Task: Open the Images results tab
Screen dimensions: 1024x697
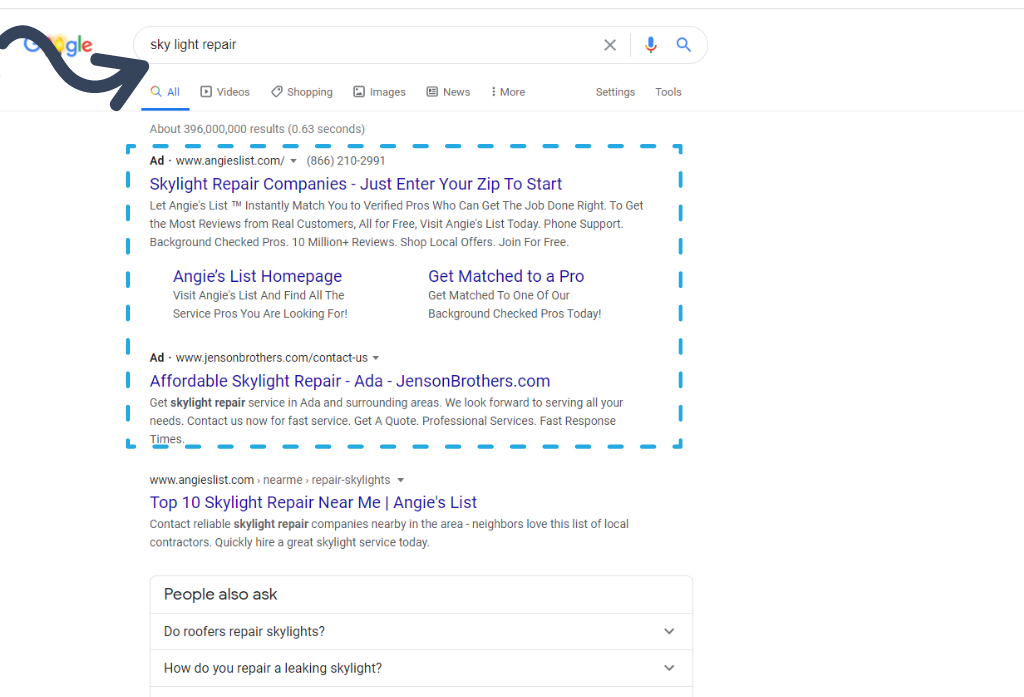Action: pos(379,92)
